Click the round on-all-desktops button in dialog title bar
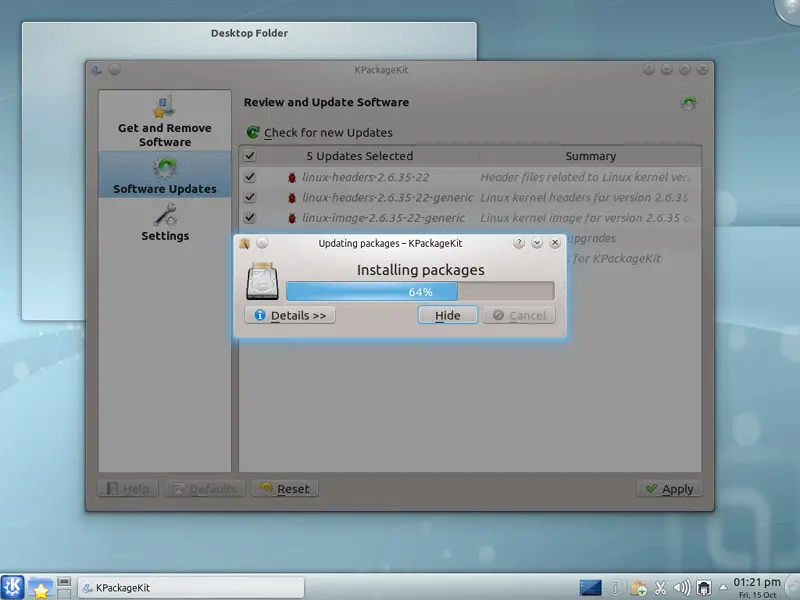 (x=262, y=243)
